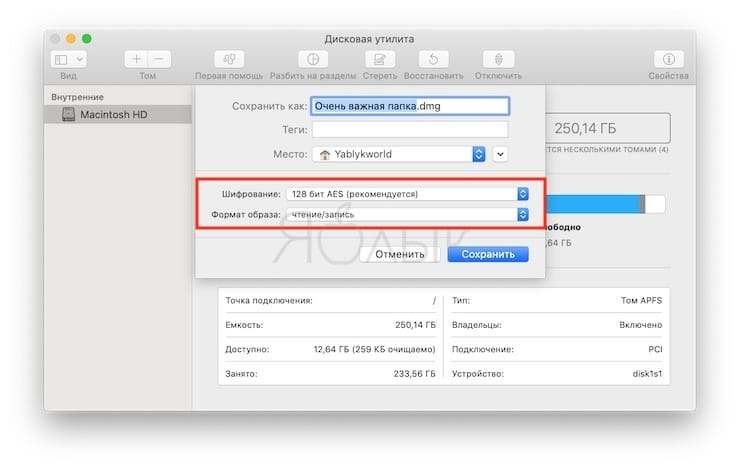
Task: Expand the View options chevron
Action: click(80, 59)
